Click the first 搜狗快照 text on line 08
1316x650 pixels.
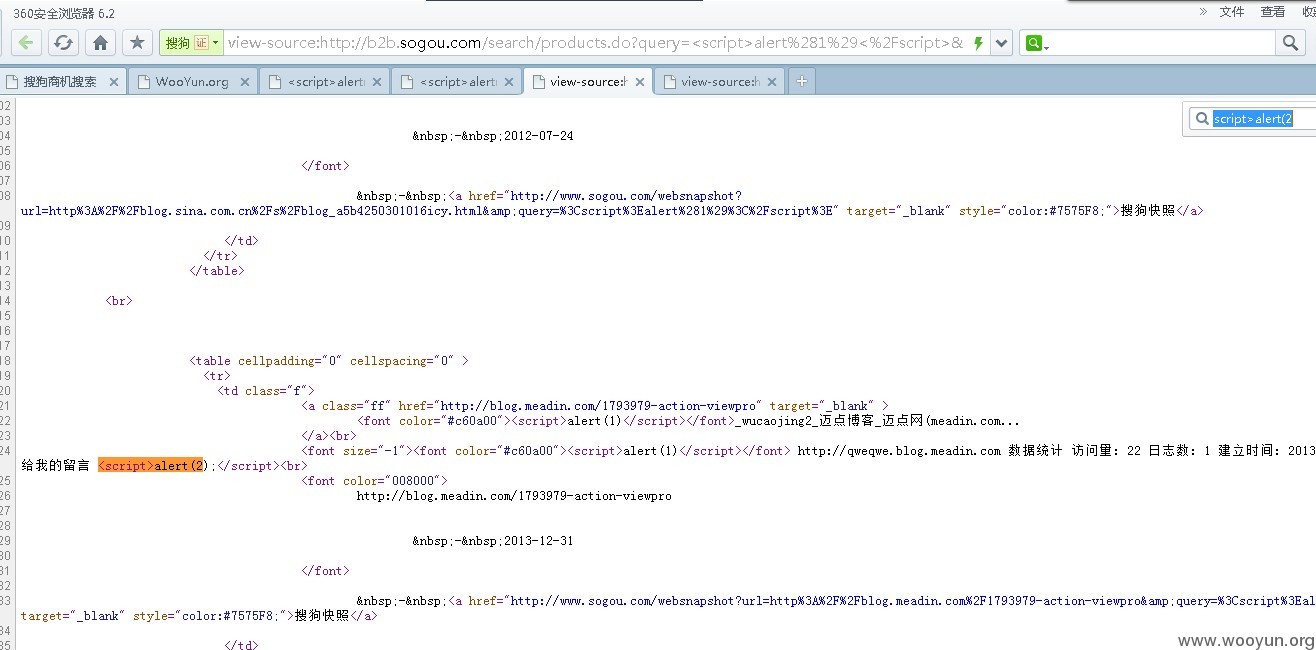1148,211
